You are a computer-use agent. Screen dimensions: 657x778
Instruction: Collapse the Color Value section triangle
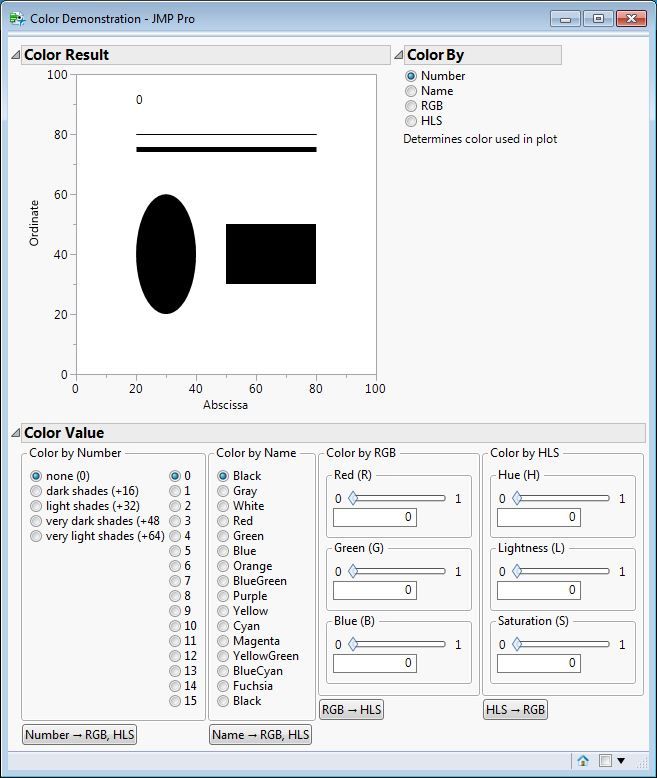(16, 433)
